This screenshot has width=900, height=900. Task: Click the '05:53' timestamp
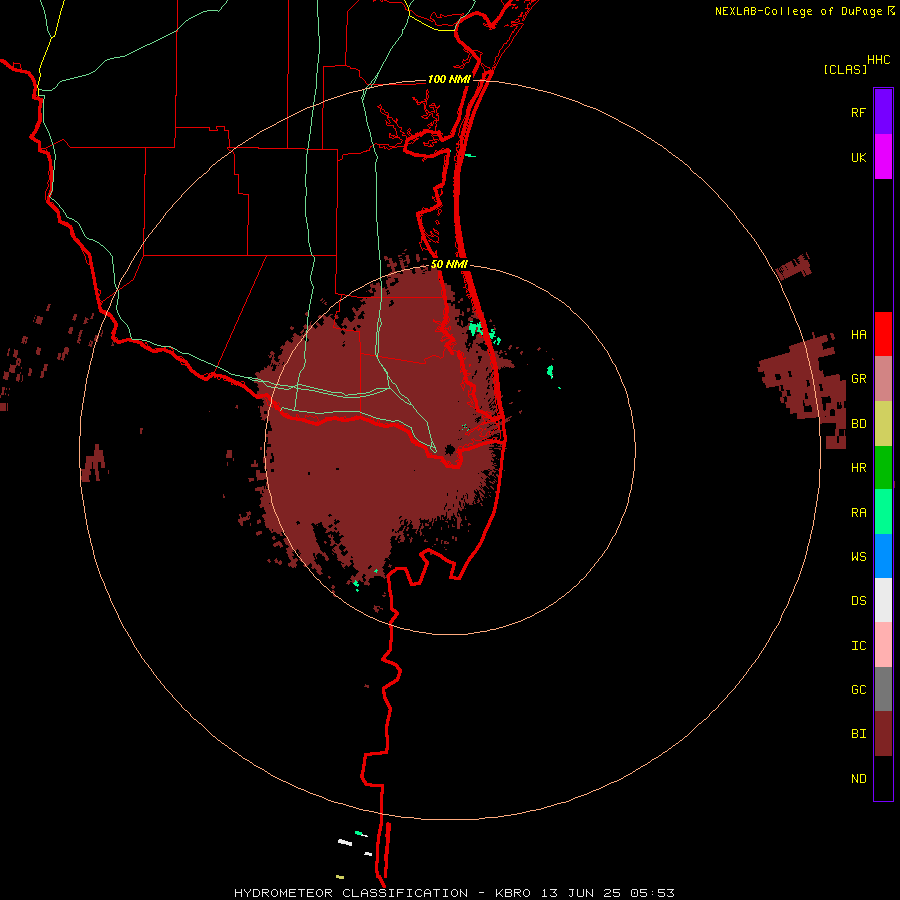coord(653,893)
